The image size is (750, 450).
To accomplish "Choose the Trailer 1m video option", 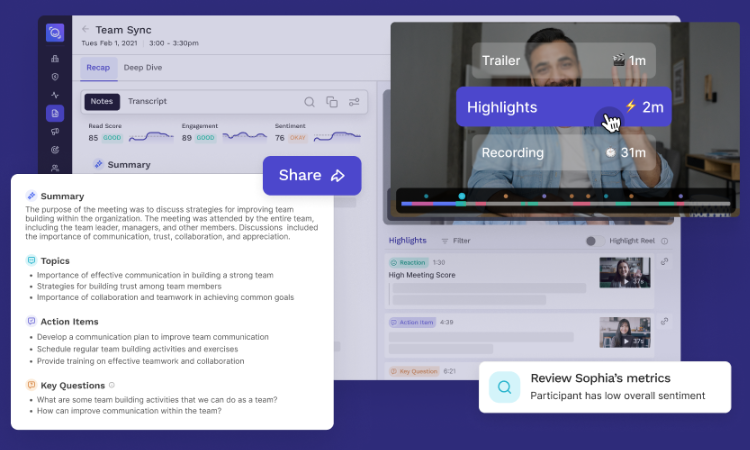I will pos(563,60).
